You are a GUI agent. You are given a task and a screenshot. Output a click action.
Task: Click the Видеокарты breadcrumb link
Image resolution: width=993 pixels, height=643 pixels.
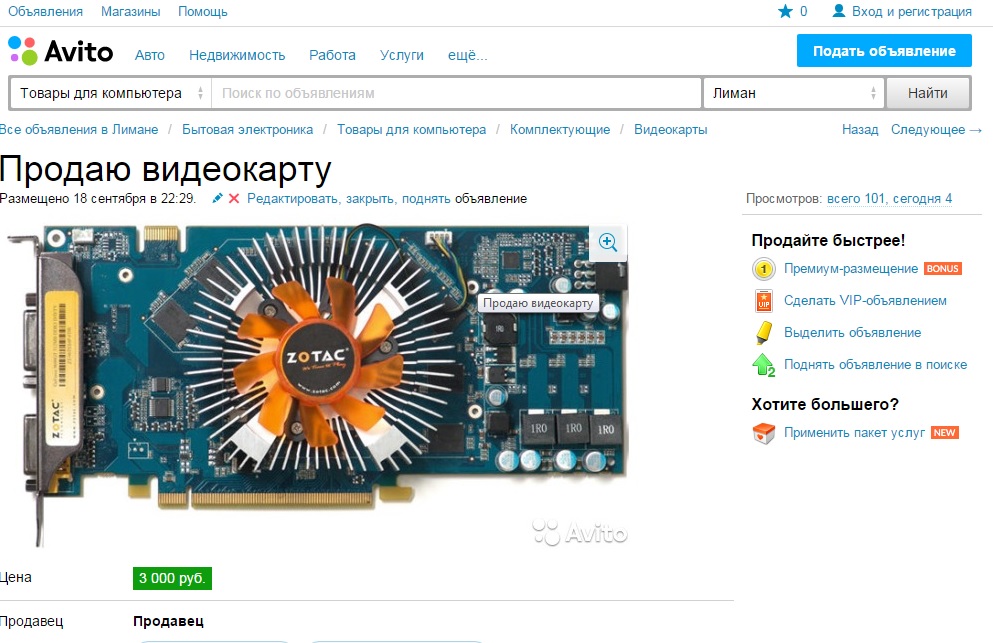pyautogui.click(x=671, y=129)
